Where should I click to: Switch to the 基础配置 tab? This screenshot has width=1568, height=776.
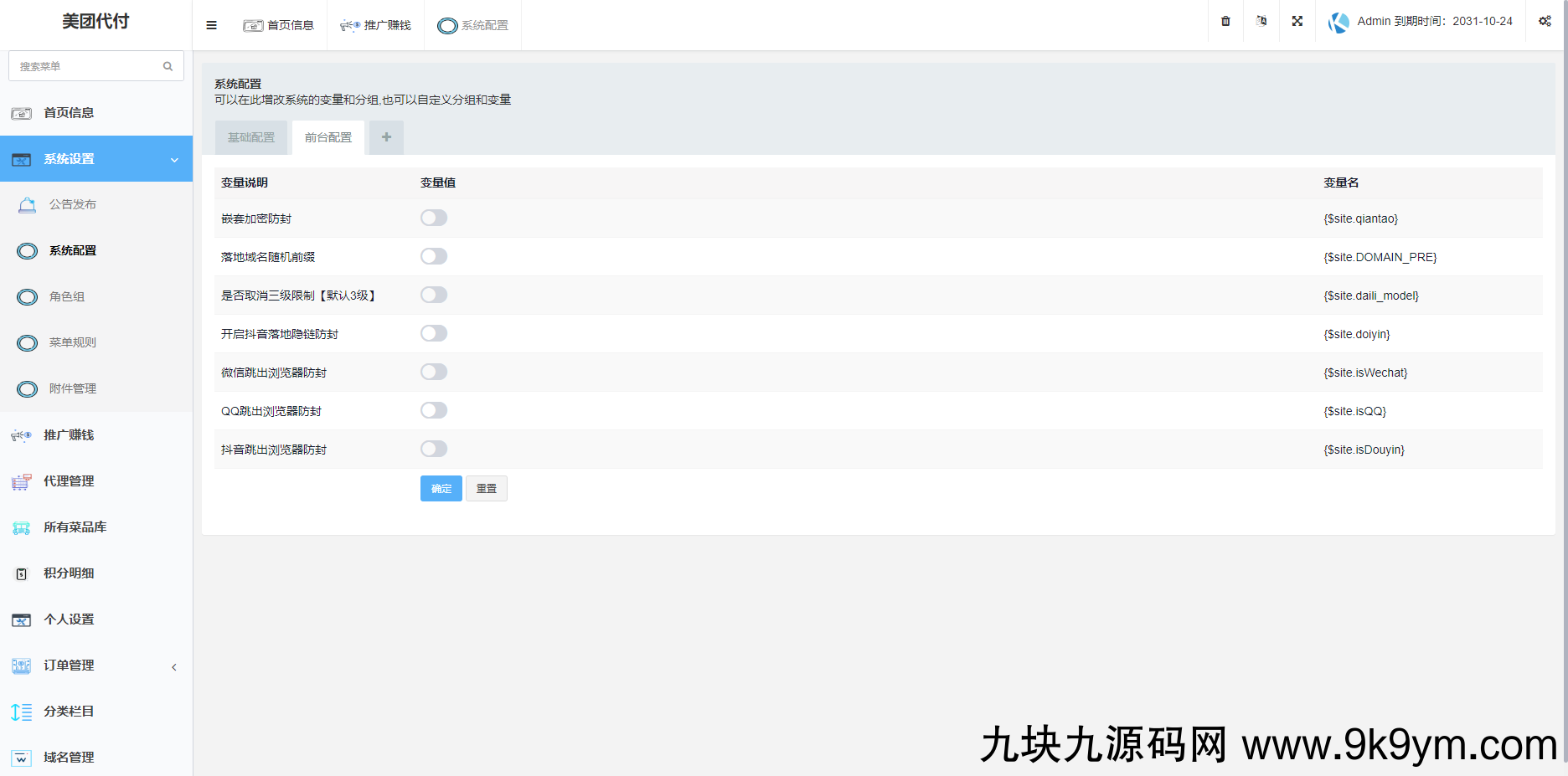pyautogui.click(x=250, y=137)
